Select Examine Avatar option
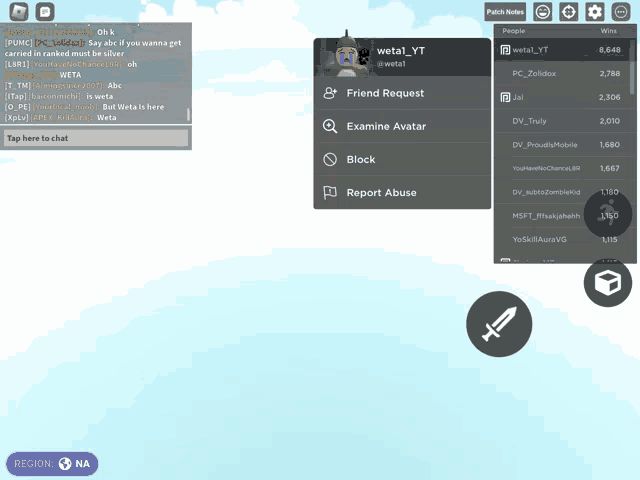 pyautogui.click(x=402, y=126)
